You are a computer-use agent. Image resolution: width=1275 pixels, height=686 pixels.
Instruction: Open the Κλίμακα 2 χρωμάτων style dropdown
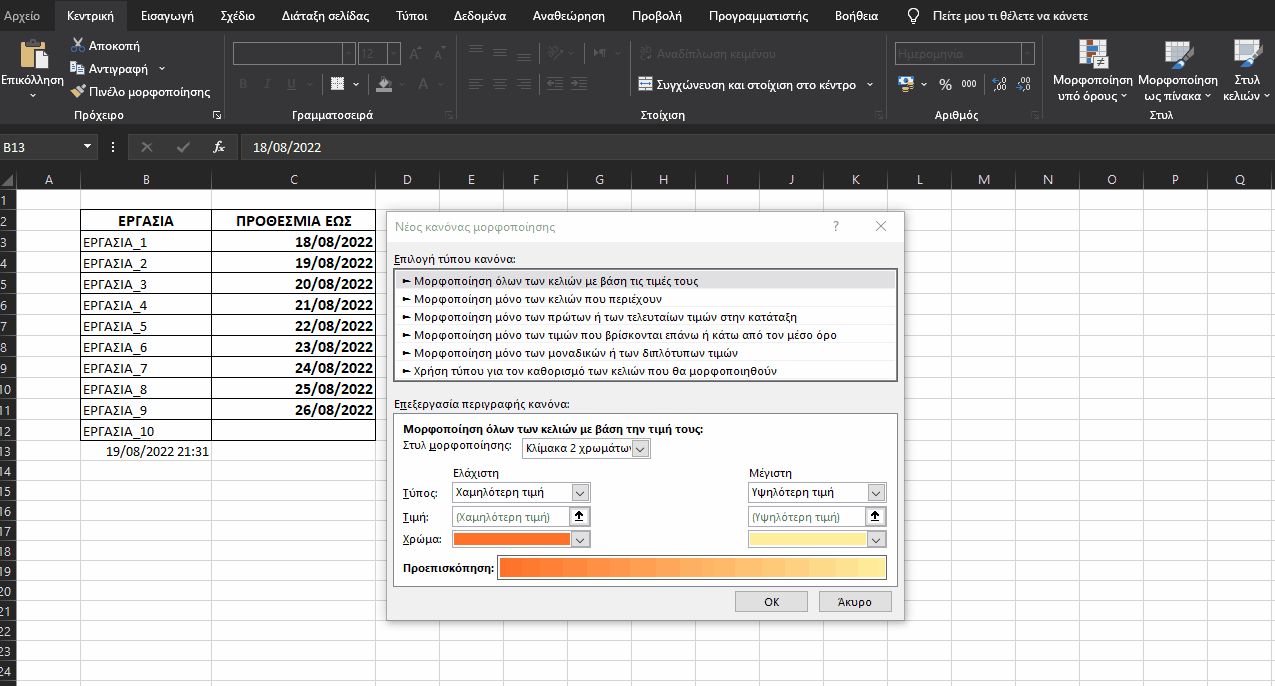pos(640,448)
